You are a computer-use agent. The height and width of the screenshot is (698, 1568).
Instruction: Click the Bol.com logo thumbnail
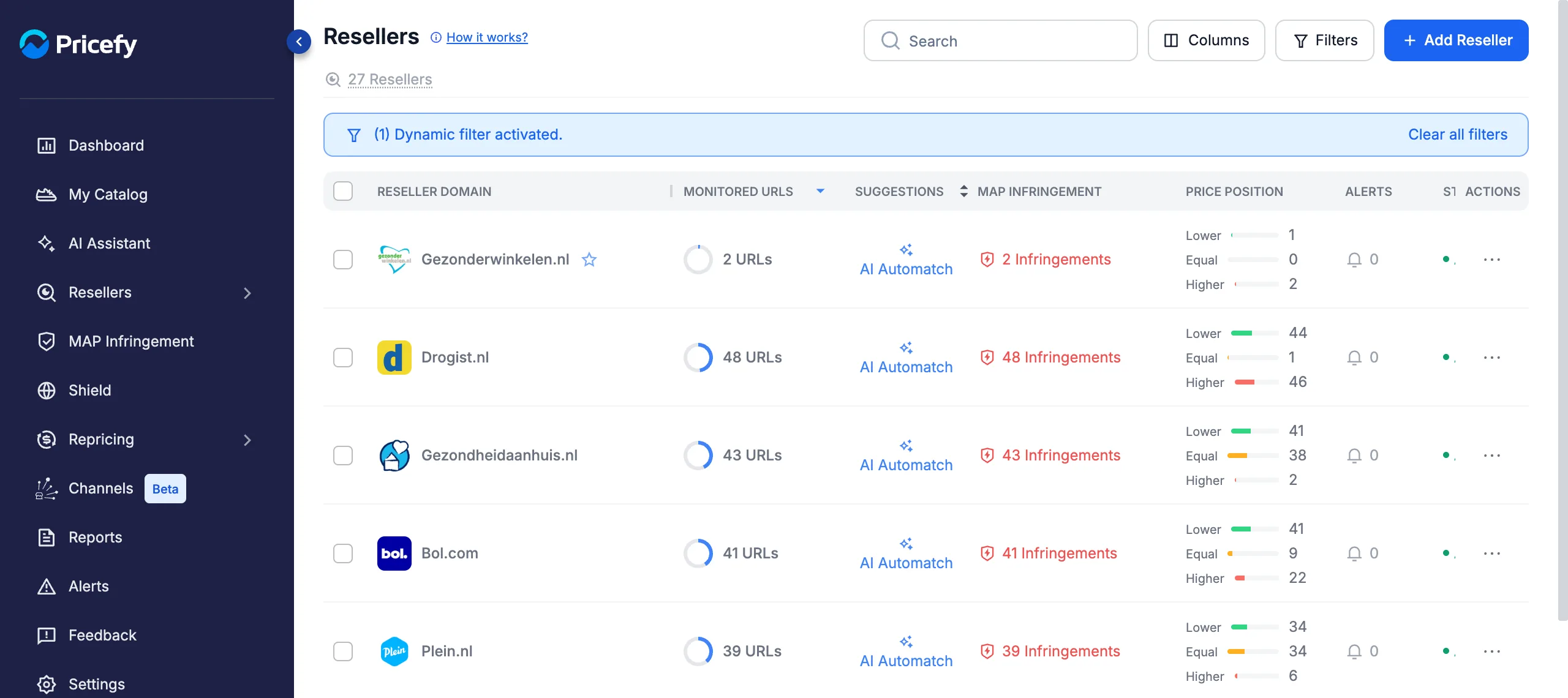(x=394, y=554)
